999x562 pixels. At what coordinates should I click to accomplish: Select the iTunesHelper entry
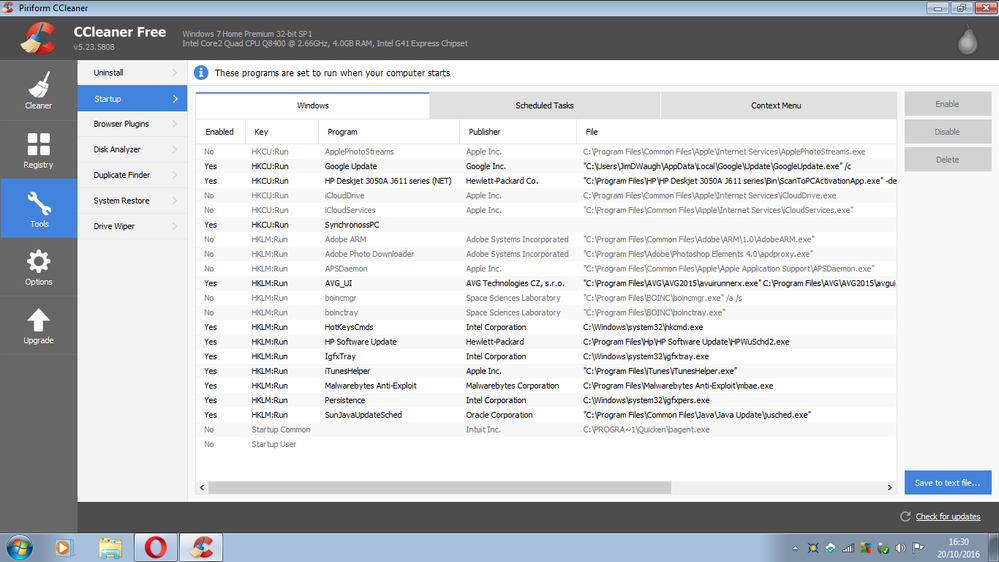546,371
